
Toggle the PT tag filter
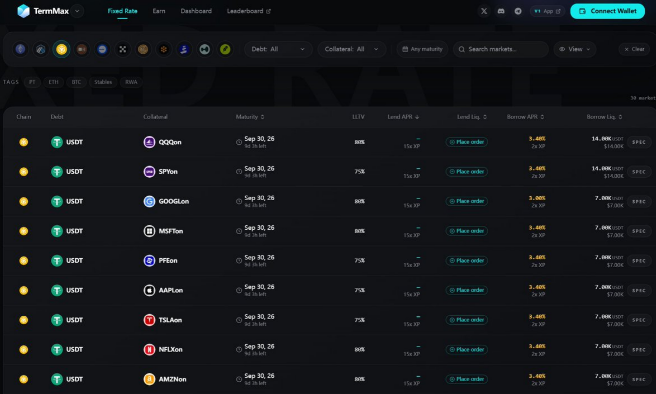(x=32, y=82)
